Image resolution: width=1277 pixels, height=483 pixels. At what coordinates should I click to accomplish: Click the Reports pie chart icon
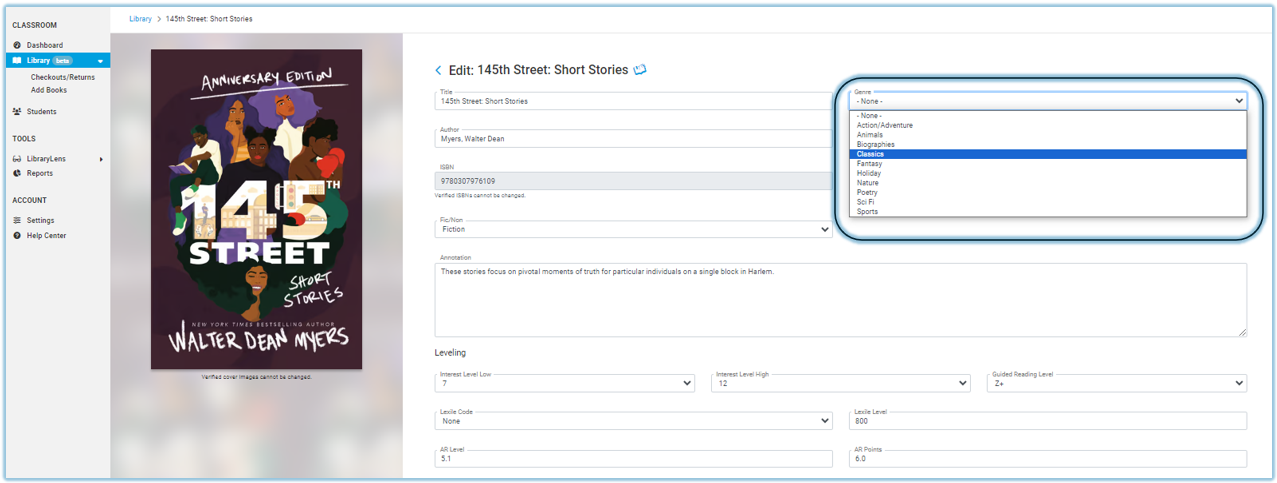(x=17, y=173)
